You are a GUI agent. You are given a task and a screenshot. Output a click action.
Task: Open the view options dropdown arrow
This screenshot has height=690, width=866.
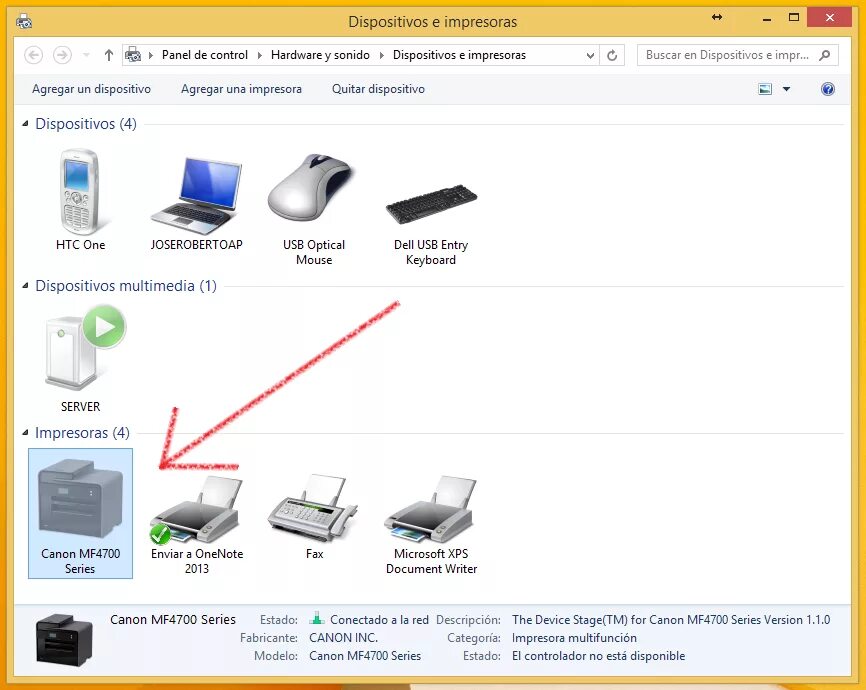pos(786,89)
